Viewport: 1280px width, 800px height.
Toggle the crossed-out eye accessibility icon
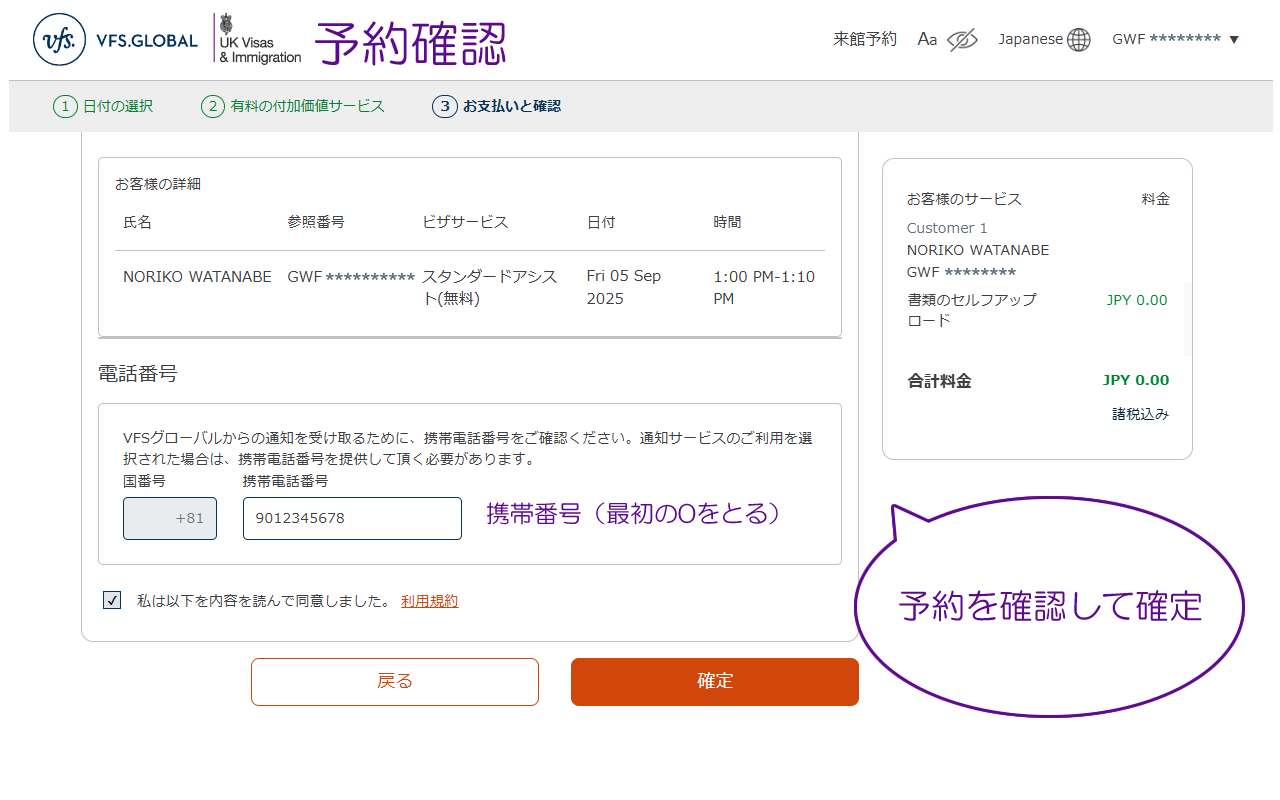pyautogui.click(x=961, y=40)
